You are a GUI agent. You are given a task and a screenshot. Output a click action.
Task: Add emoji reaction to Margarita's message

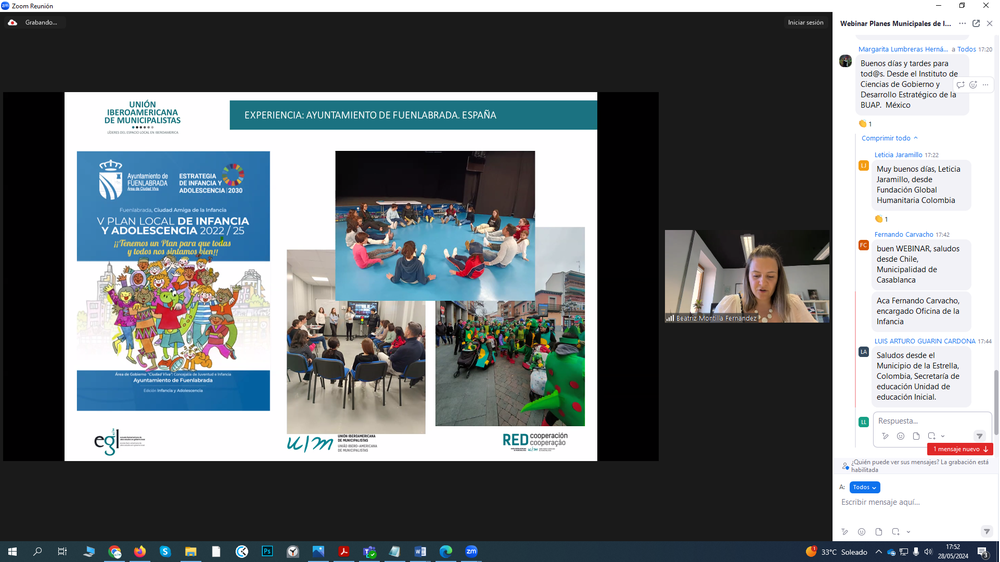(973, 85)
